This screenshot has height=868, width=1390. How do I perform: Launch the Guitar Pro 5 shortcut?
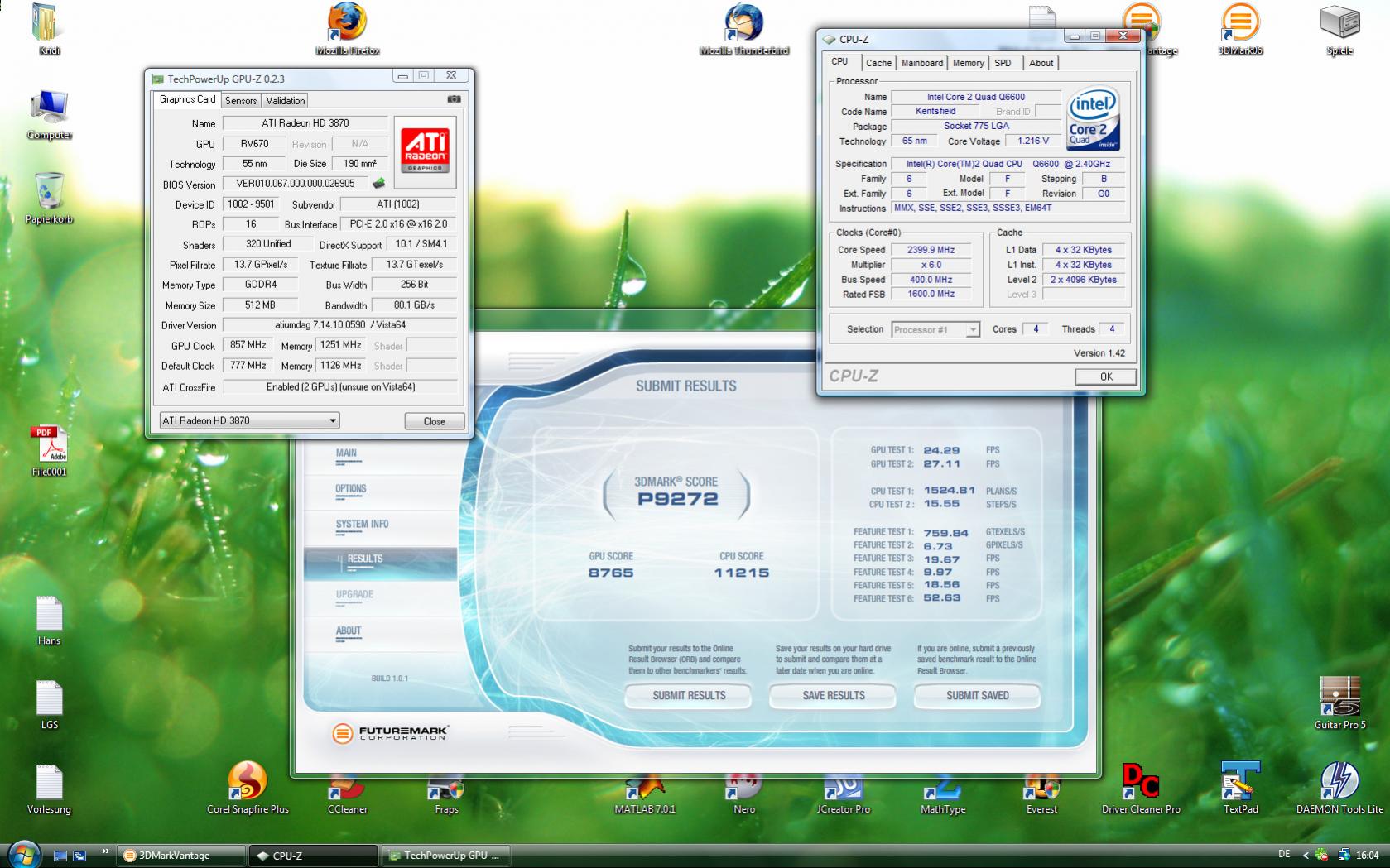pos(1340,703)
